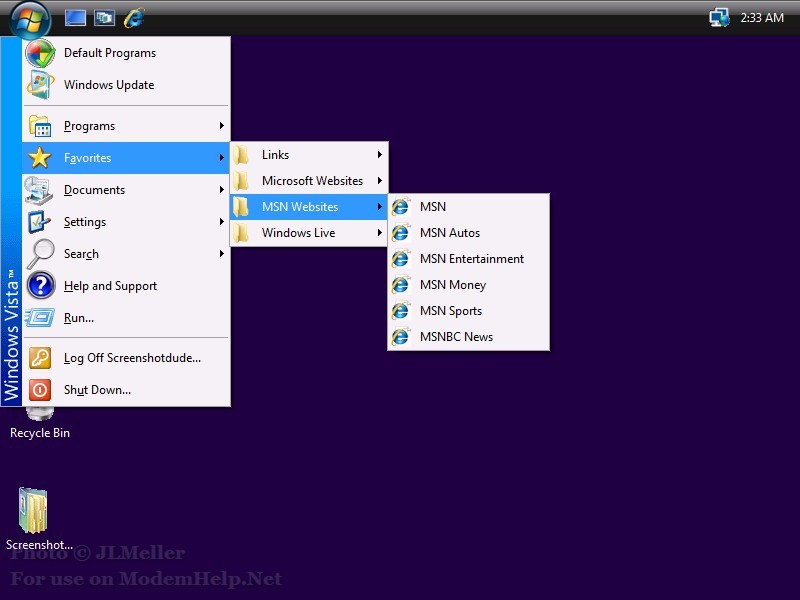800x600 pixels.
Task: Click the Favorites menu label
Action: coord(87,158)
